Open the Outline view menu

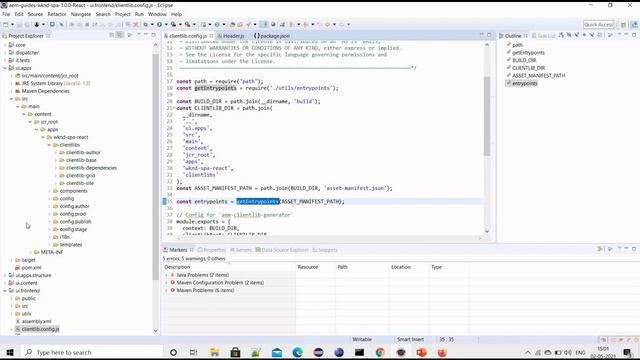[610, 36]
